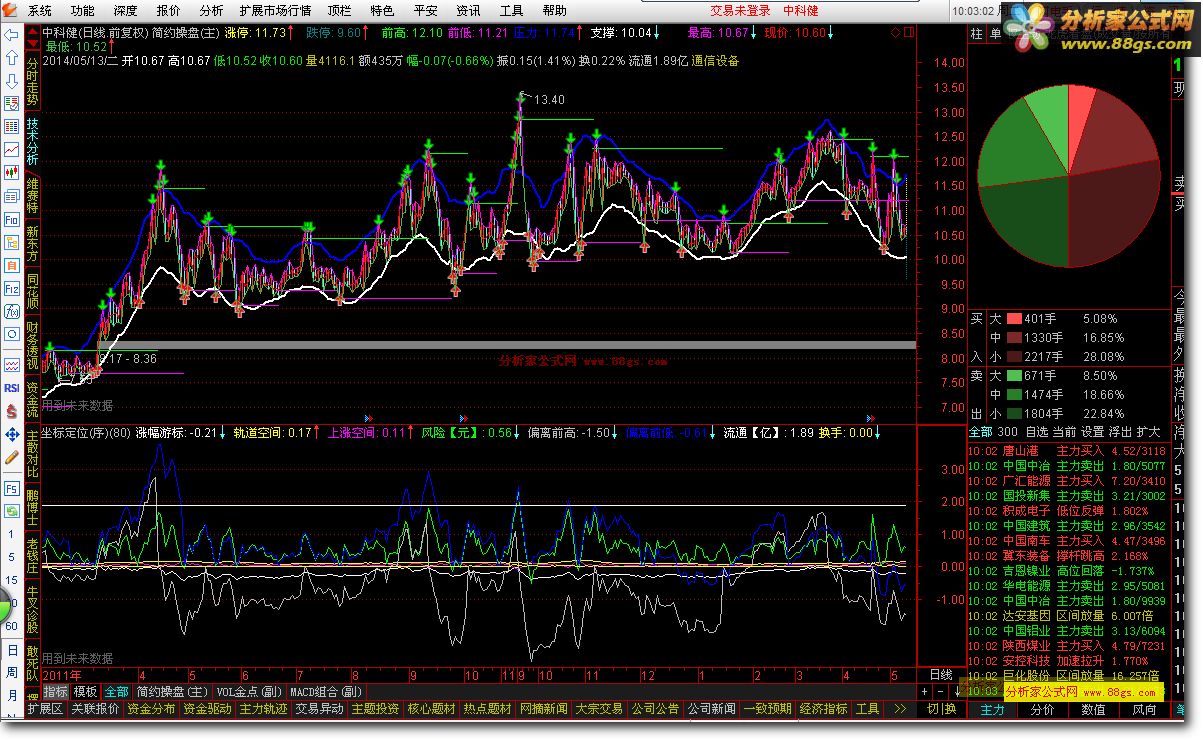1203x740 pixels.
Task: Click the up arrow icon in left toolbar
Action: click(x=12, y=58)
